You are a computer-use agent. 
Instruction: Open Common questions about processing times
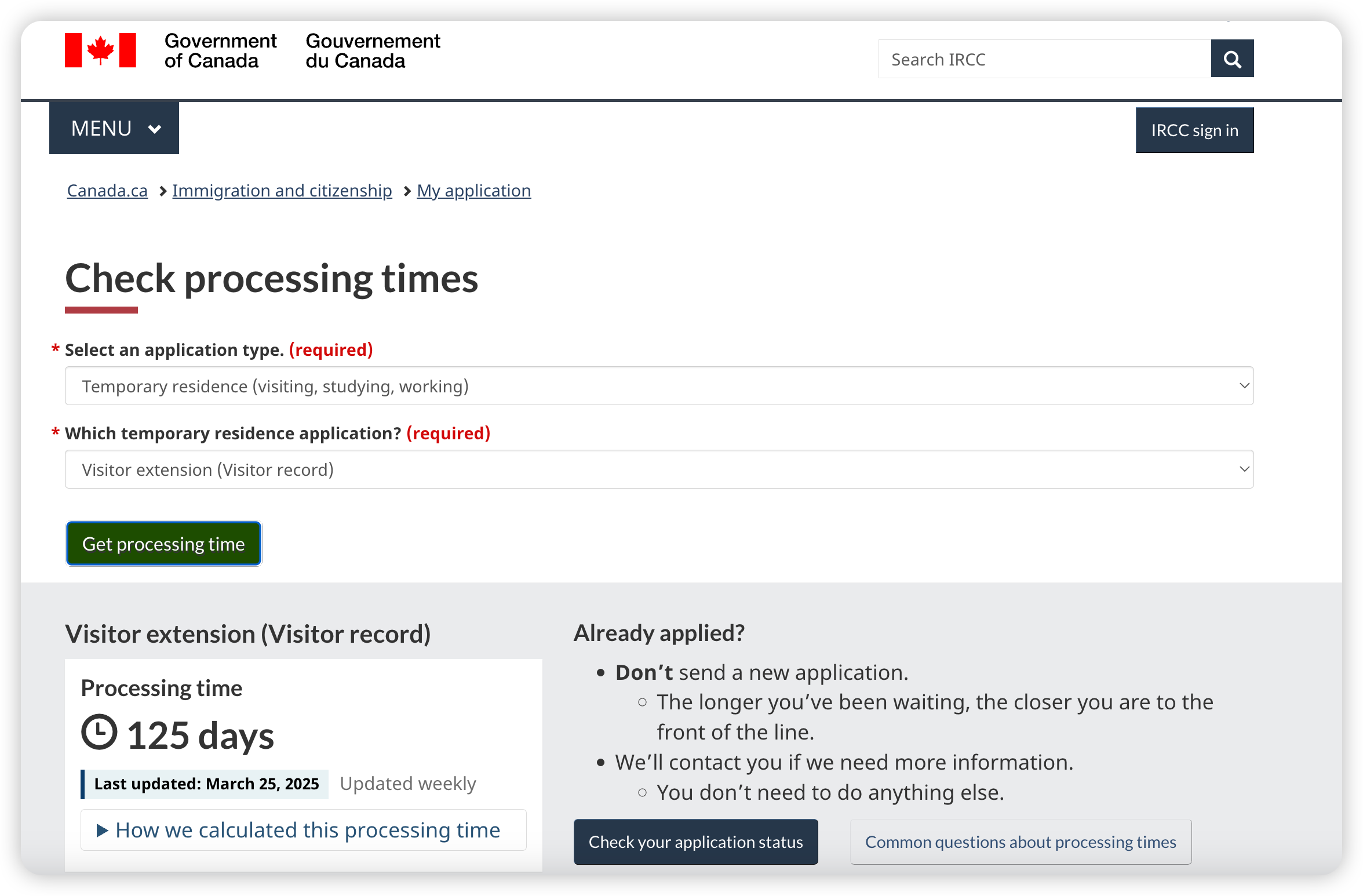pos(1021,842)
